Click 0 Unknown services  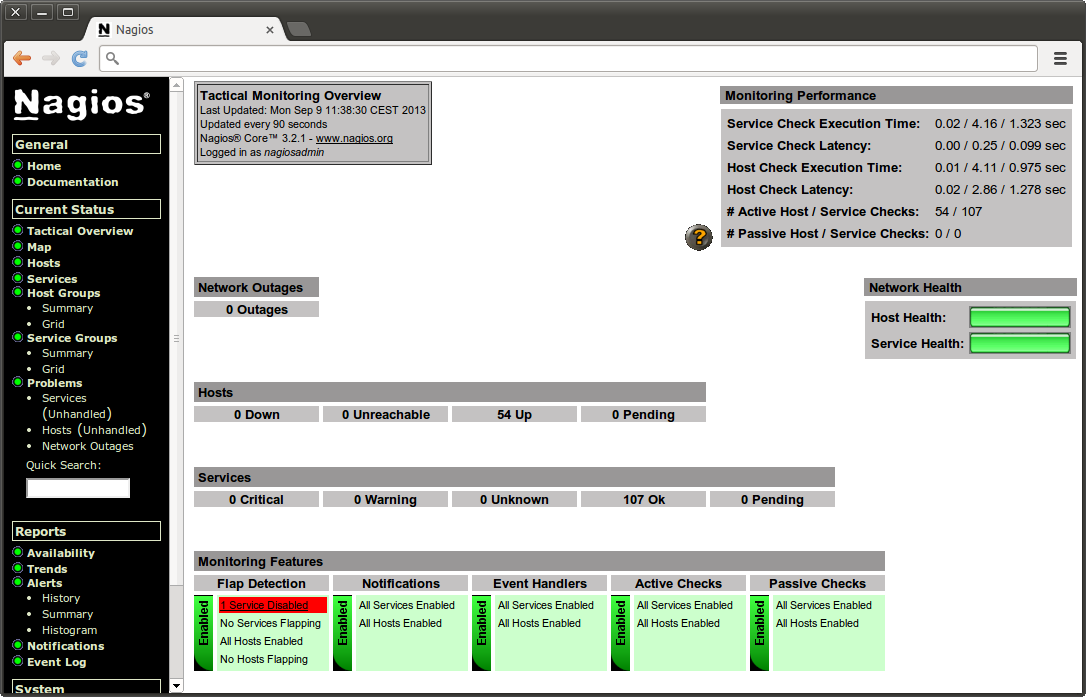point(515,500)
